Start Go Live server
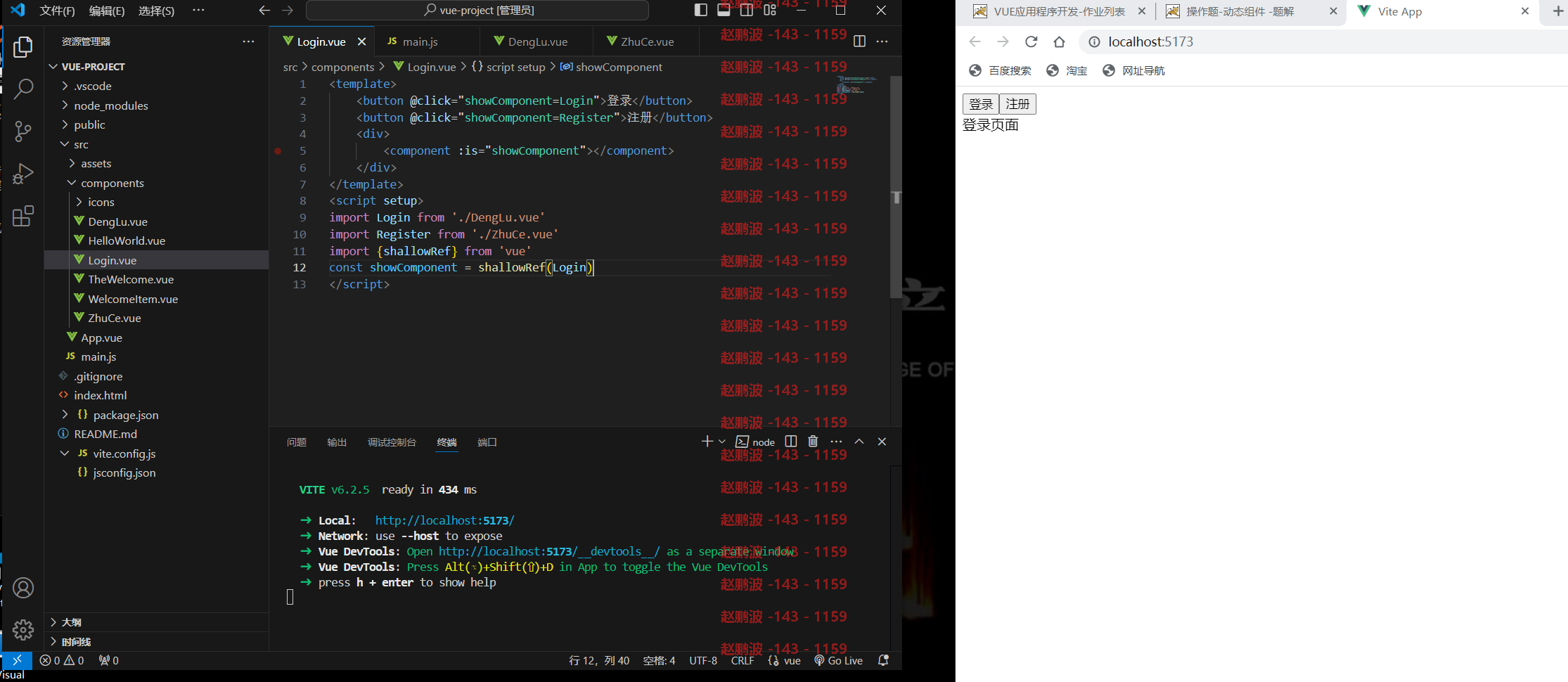The width and height of the screenshot is (1568, 682). click(838, 660)
